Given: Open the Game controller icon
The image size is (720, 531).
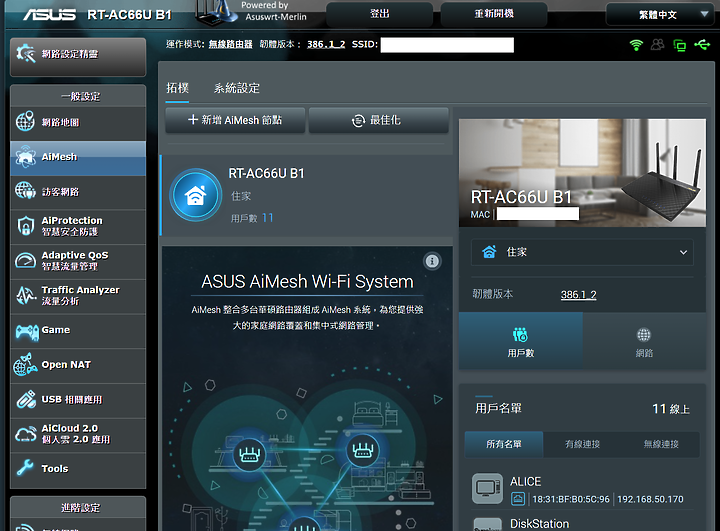Looking at the screenshot, I should [27, 331].
